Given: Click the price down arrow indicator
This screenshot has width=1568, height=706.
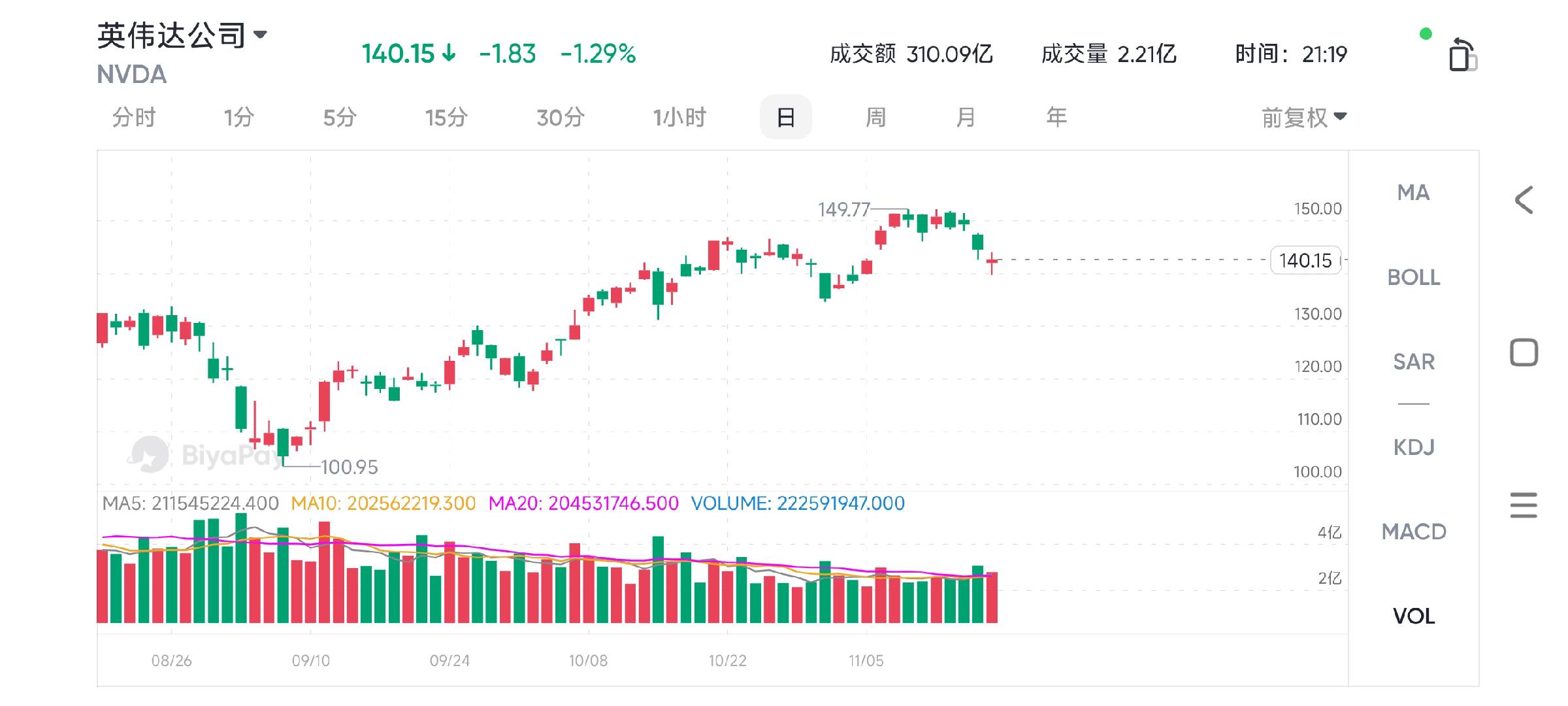Looking at the screenshot, I should (449, 53).
